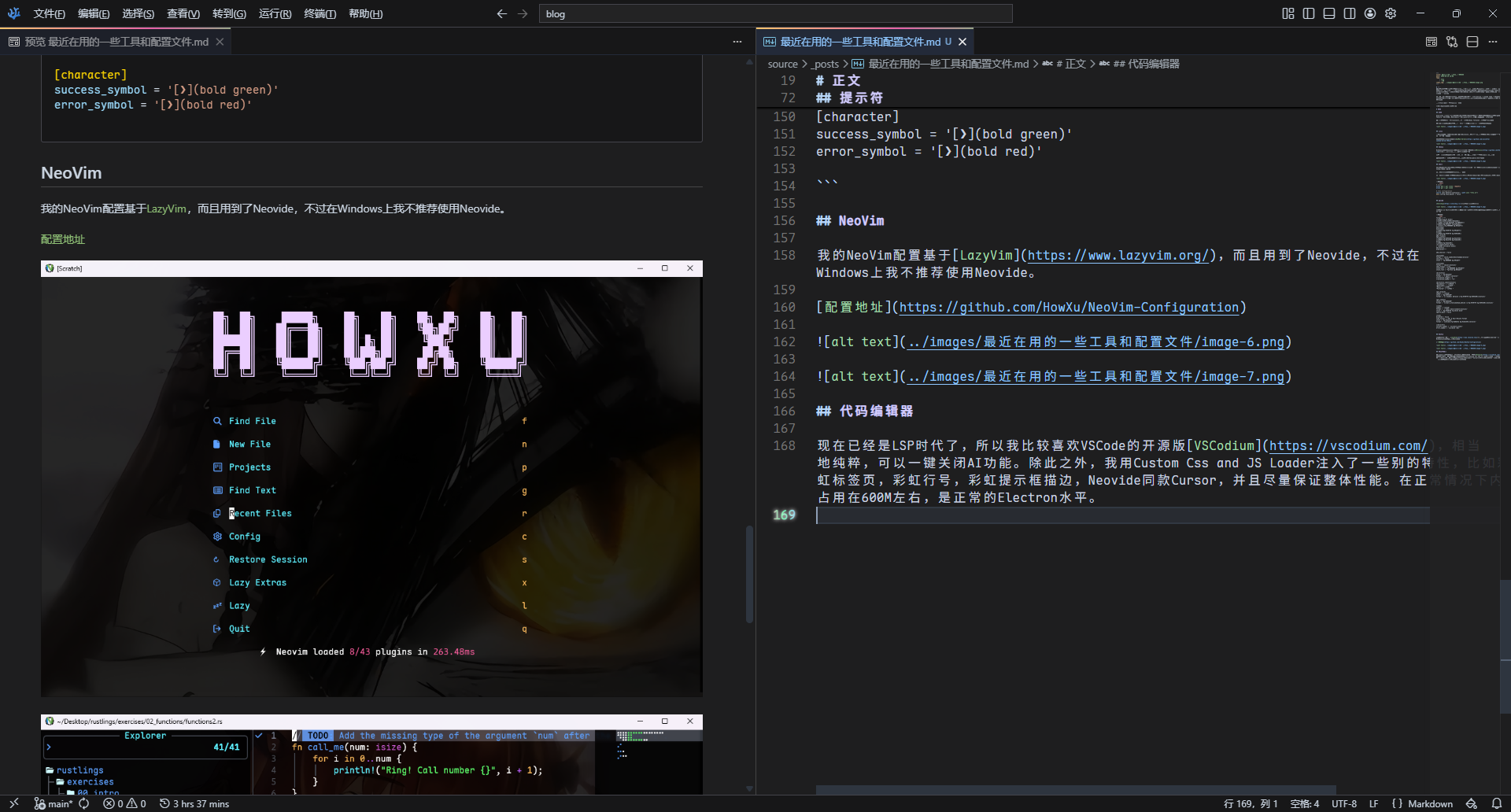Split the editor with split icon
This screenshot has height=812, width=1511.
tap(1472, 42)
